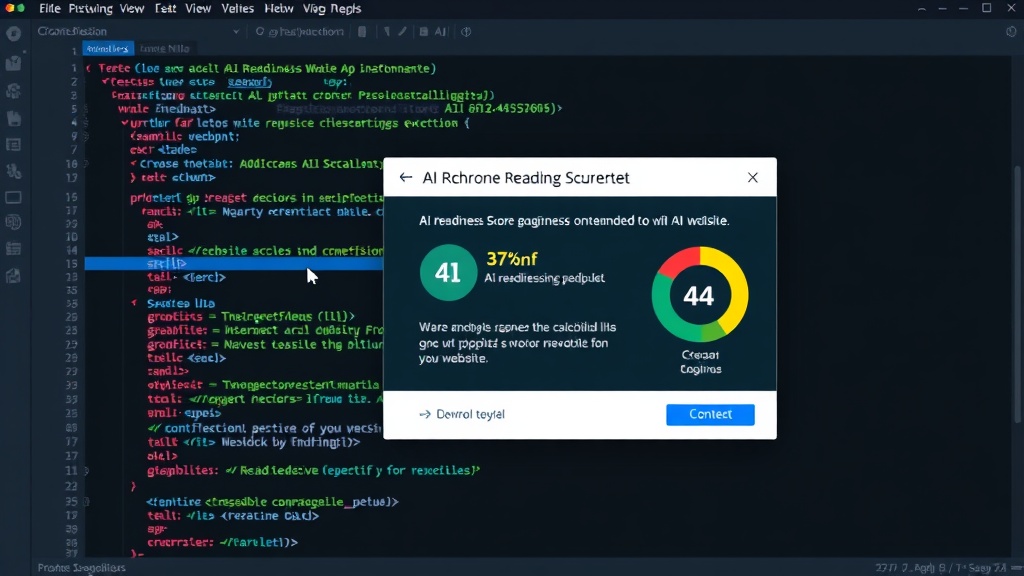Click the 37%nf yellow score text
This screenshot has height=576, width=1024.
(x=512, y=259)
